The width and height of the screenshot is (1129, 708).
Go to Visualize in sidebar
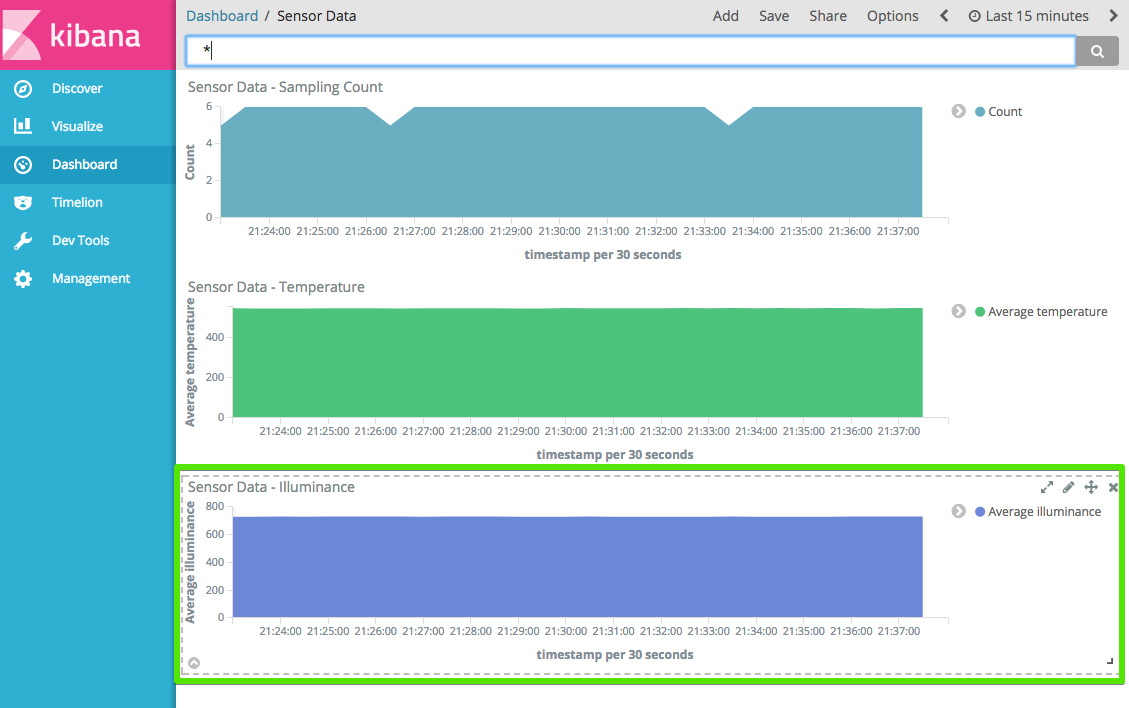(x=88, y=126)
